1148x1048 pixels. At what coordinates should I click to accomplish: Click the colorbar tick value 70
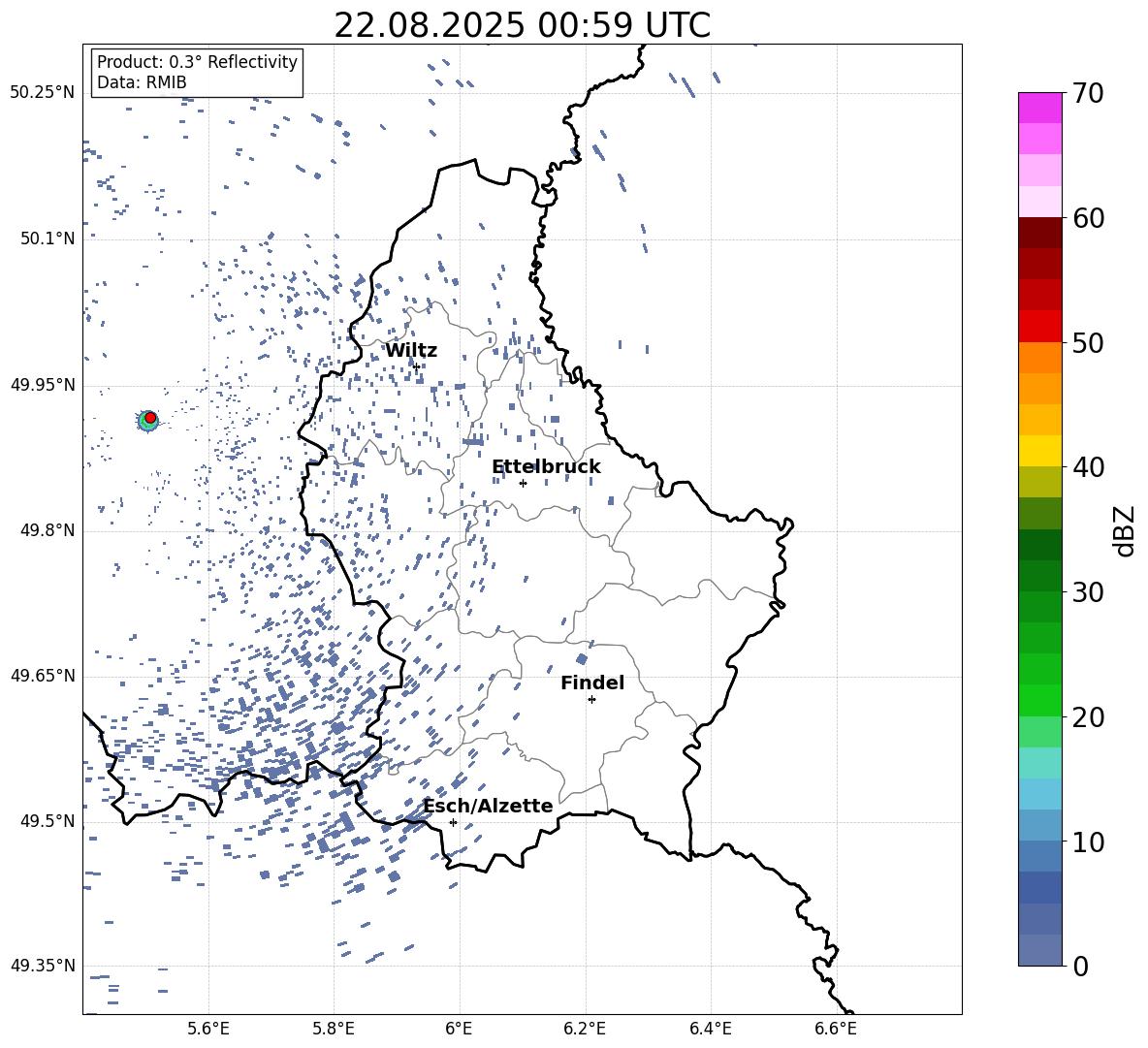(x=1088, y=93)
